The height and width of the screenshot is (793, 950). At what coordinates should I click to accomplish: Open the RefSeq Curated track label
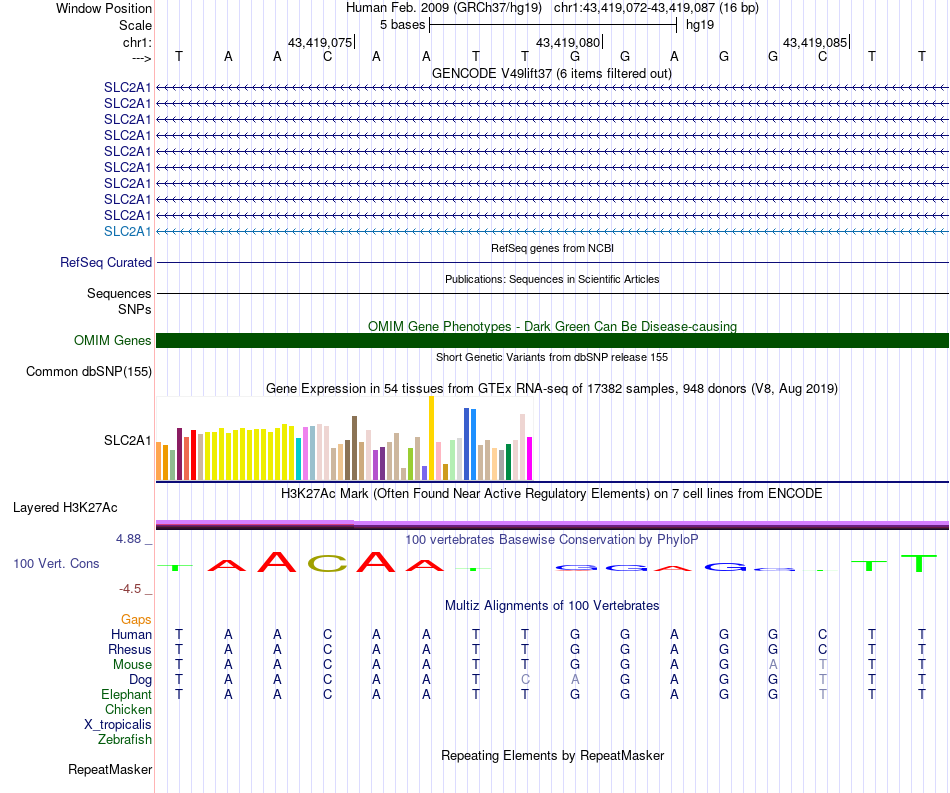tap(106, 262)
